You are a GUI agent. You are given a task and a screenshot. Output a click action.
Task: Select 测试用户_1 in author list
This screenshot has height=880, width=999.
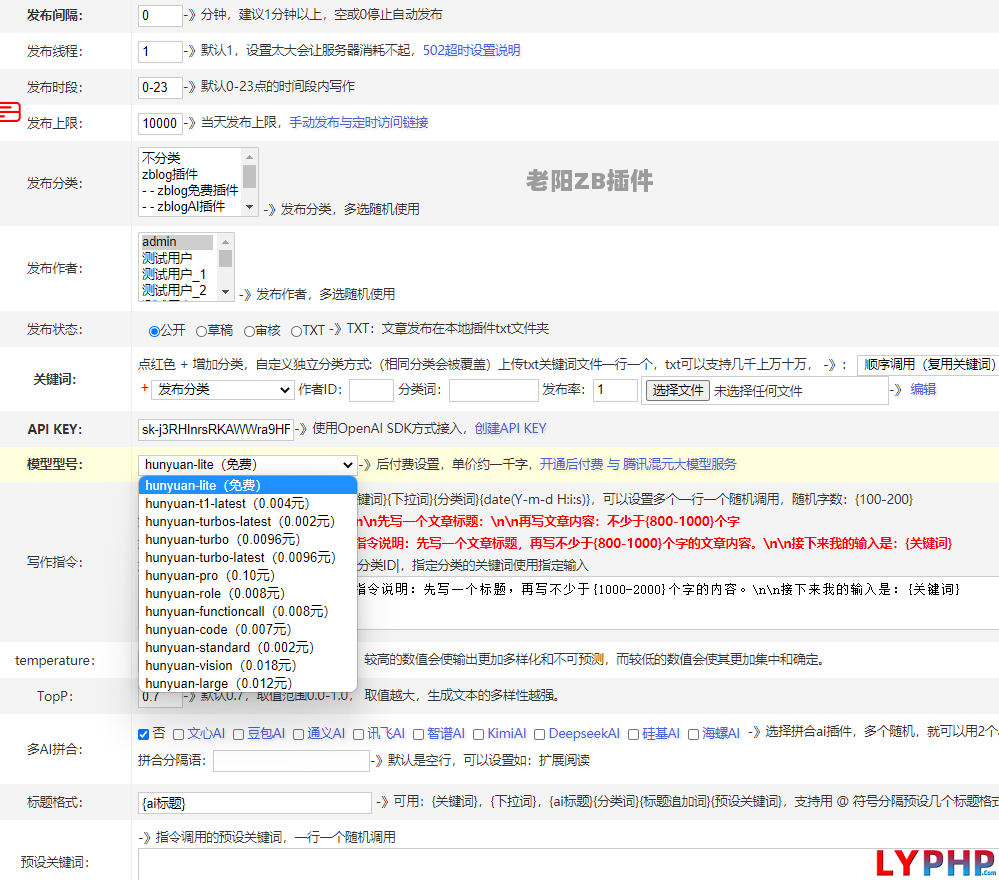(177, 274)
